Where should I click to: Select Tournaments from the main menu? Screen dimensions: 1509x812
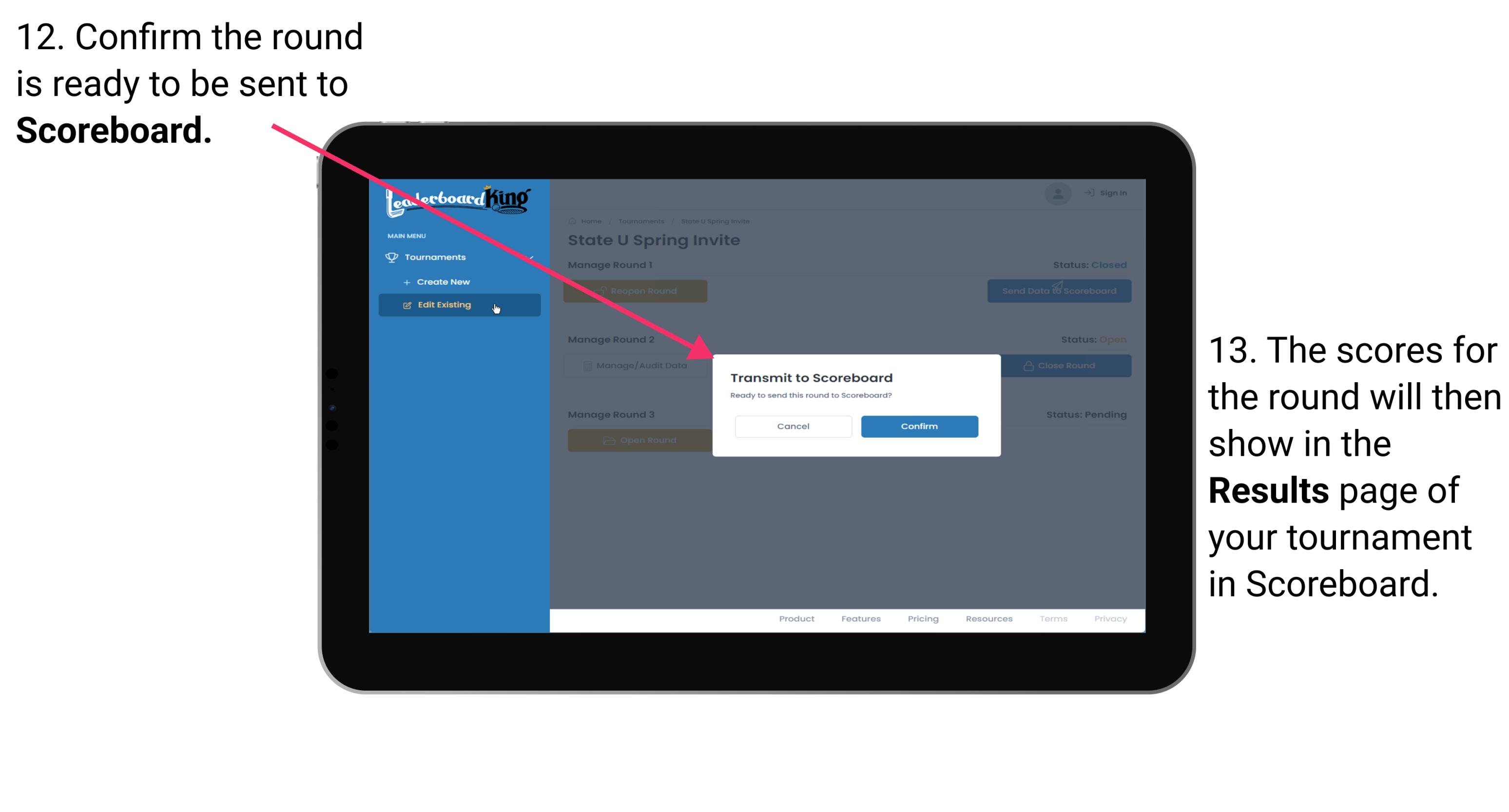tap(437, 257)
